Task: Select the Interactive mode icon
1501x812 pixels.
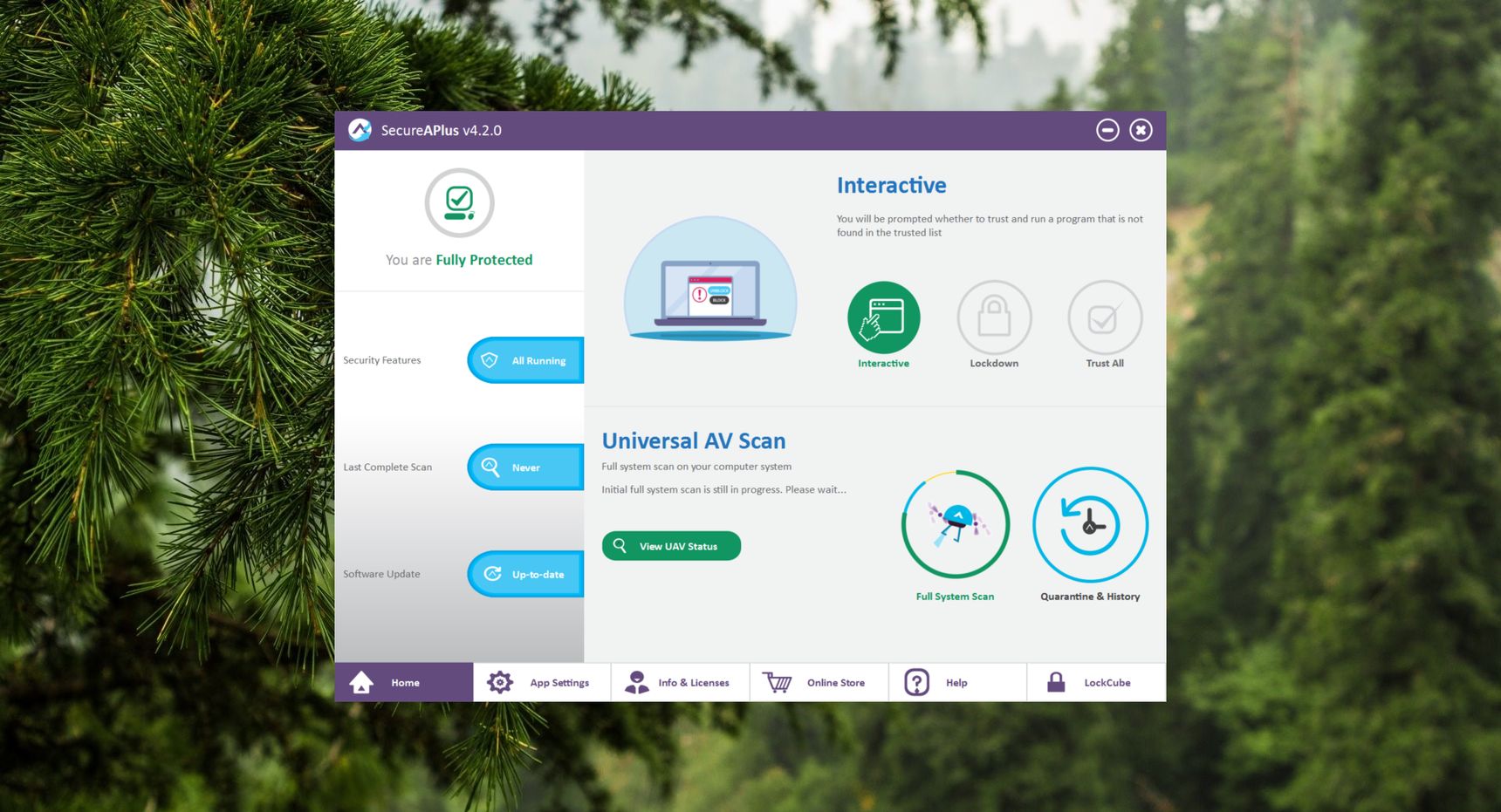Action: pyautogui.click(x=883, y=317)
